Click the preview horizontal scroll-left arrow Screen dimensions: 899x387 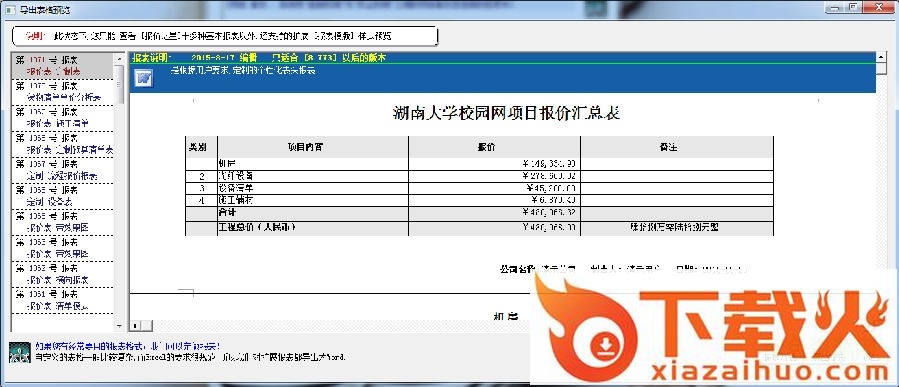[x=135, y=326]
